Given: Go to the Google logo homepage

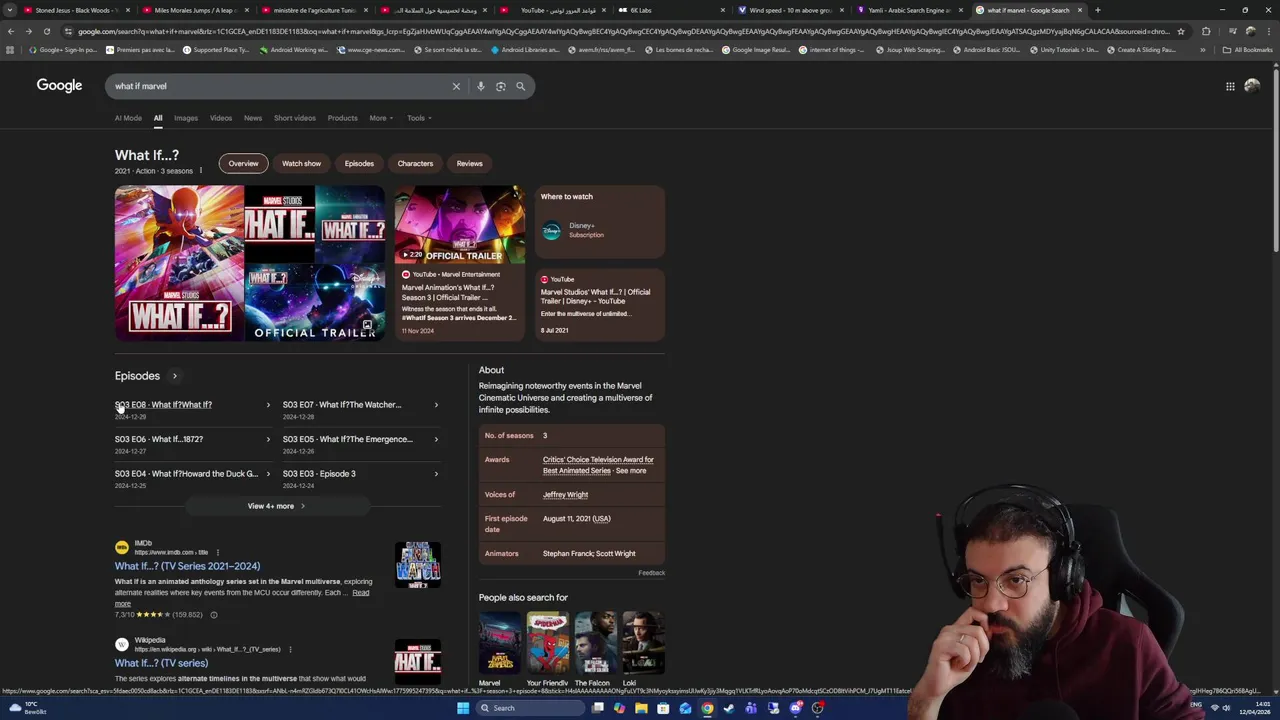Looking at the screenshot, I should (59, 86).
